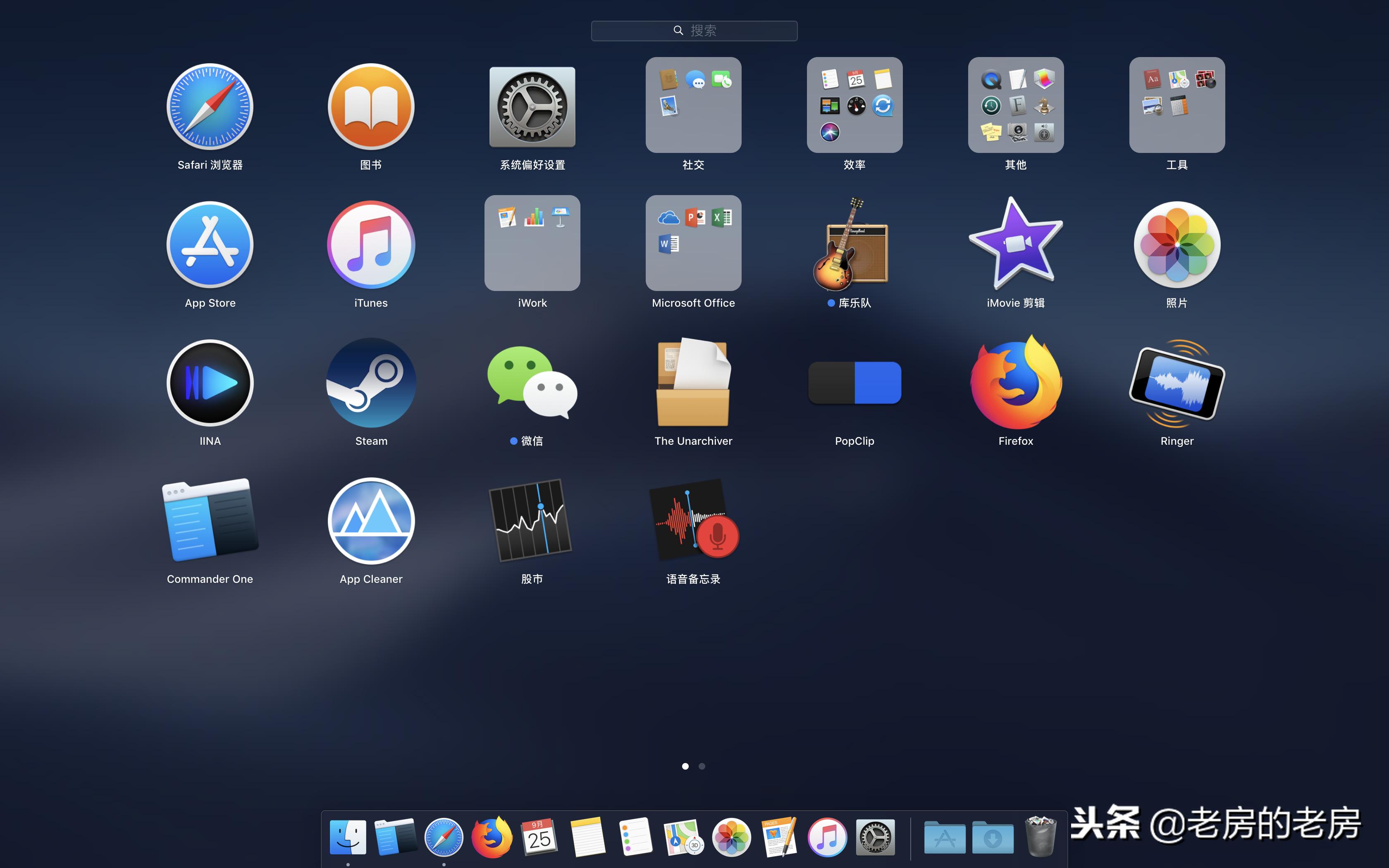Switch to the second Launchpad page dot

(x=702, y=766)
